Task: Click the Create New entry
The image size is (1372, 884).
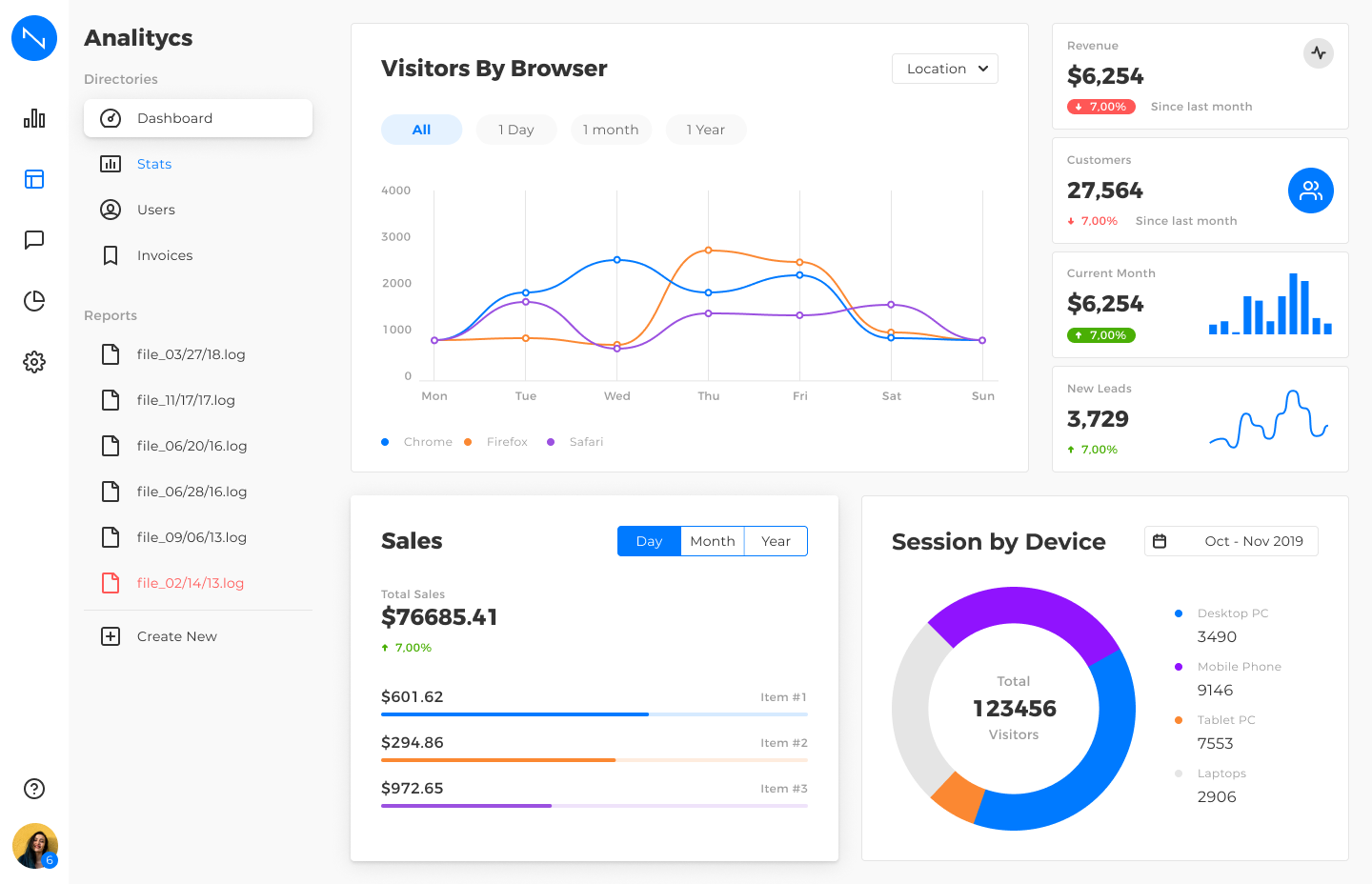Action: click(x=176, y=636)
